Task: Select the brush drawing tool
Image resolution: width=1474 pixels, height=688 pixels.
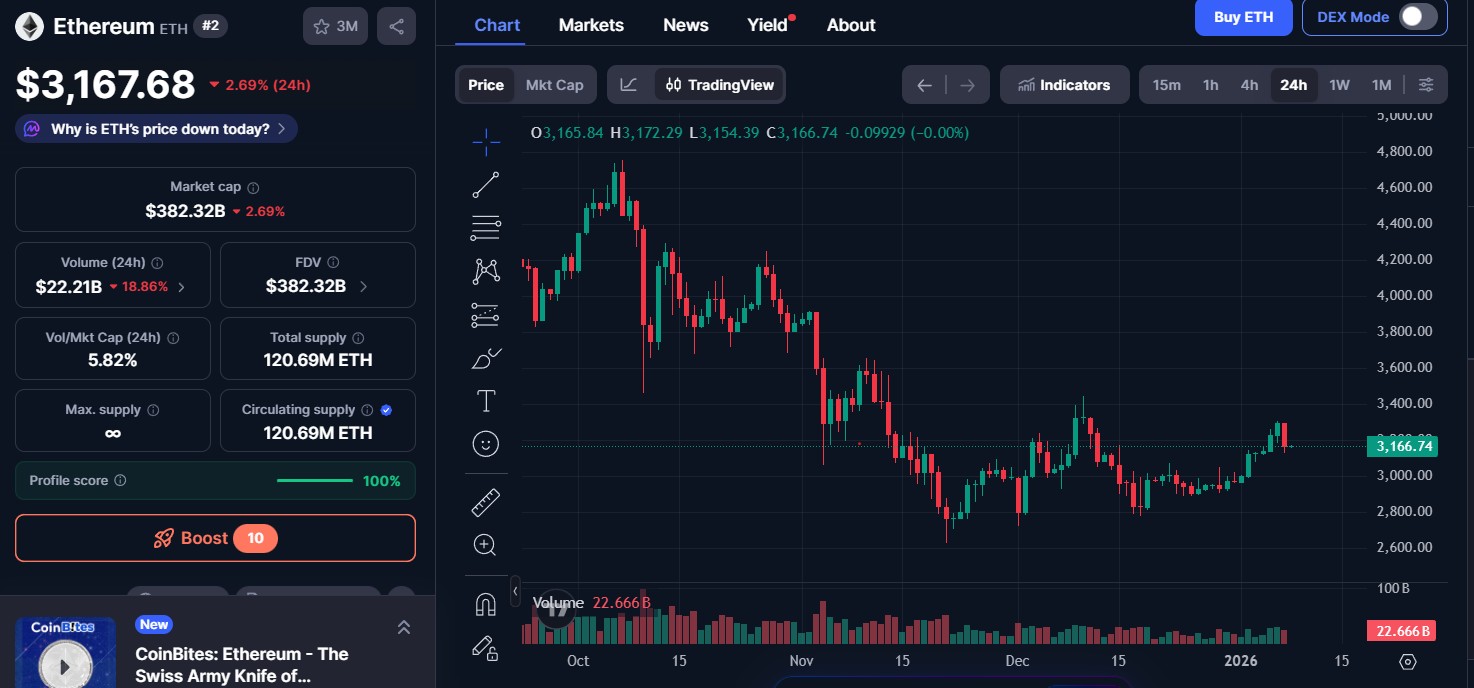Action: click(486, 357)
